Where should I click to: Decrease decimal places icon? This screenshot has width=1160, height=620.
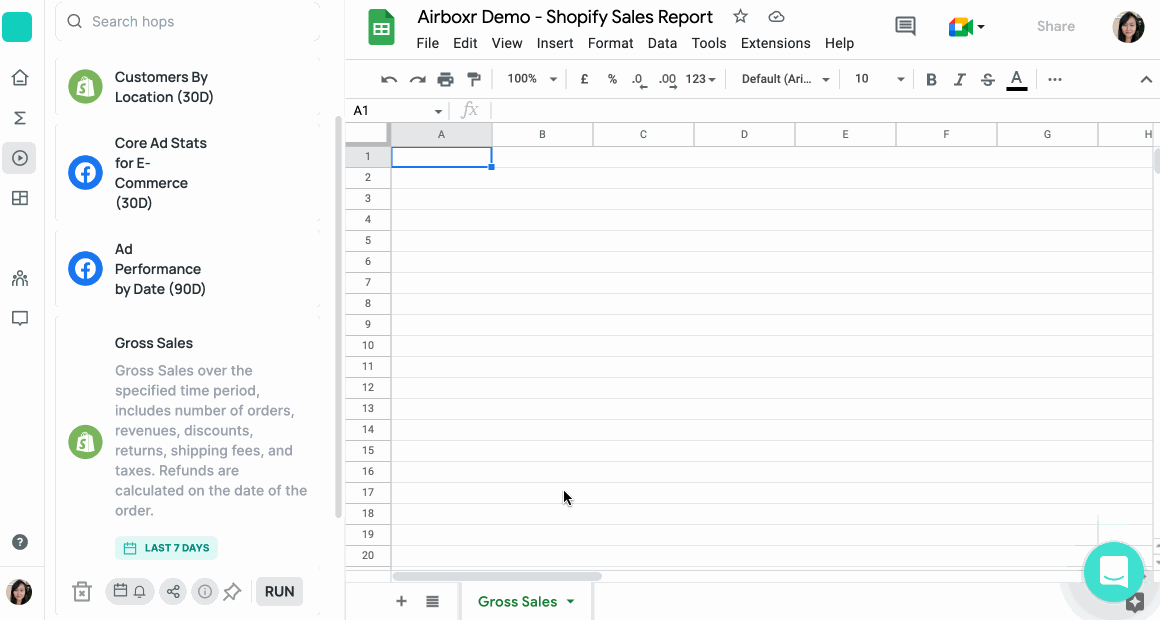(x=639, y=80)
